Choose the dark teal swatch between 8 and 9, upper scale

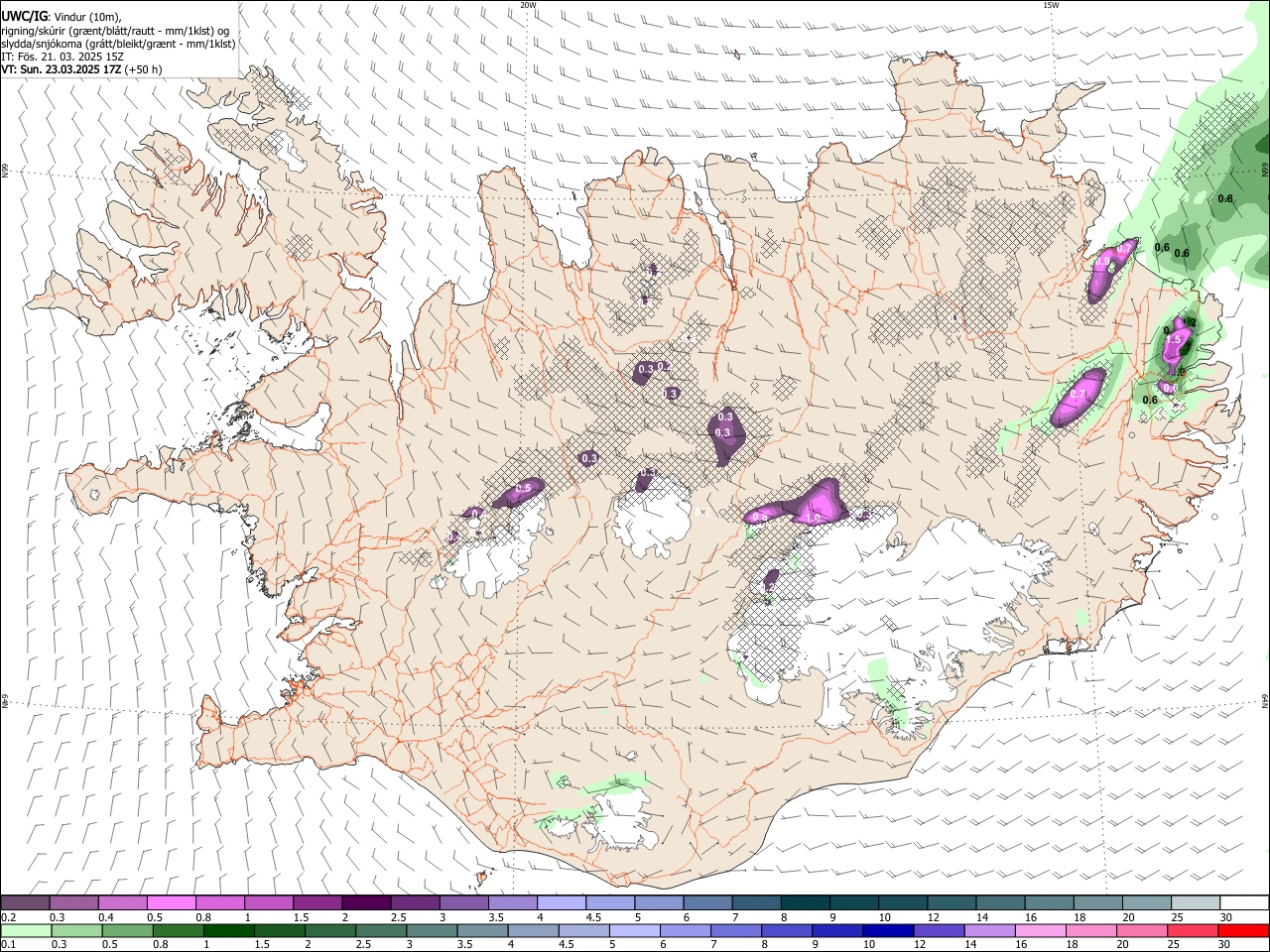804,902
